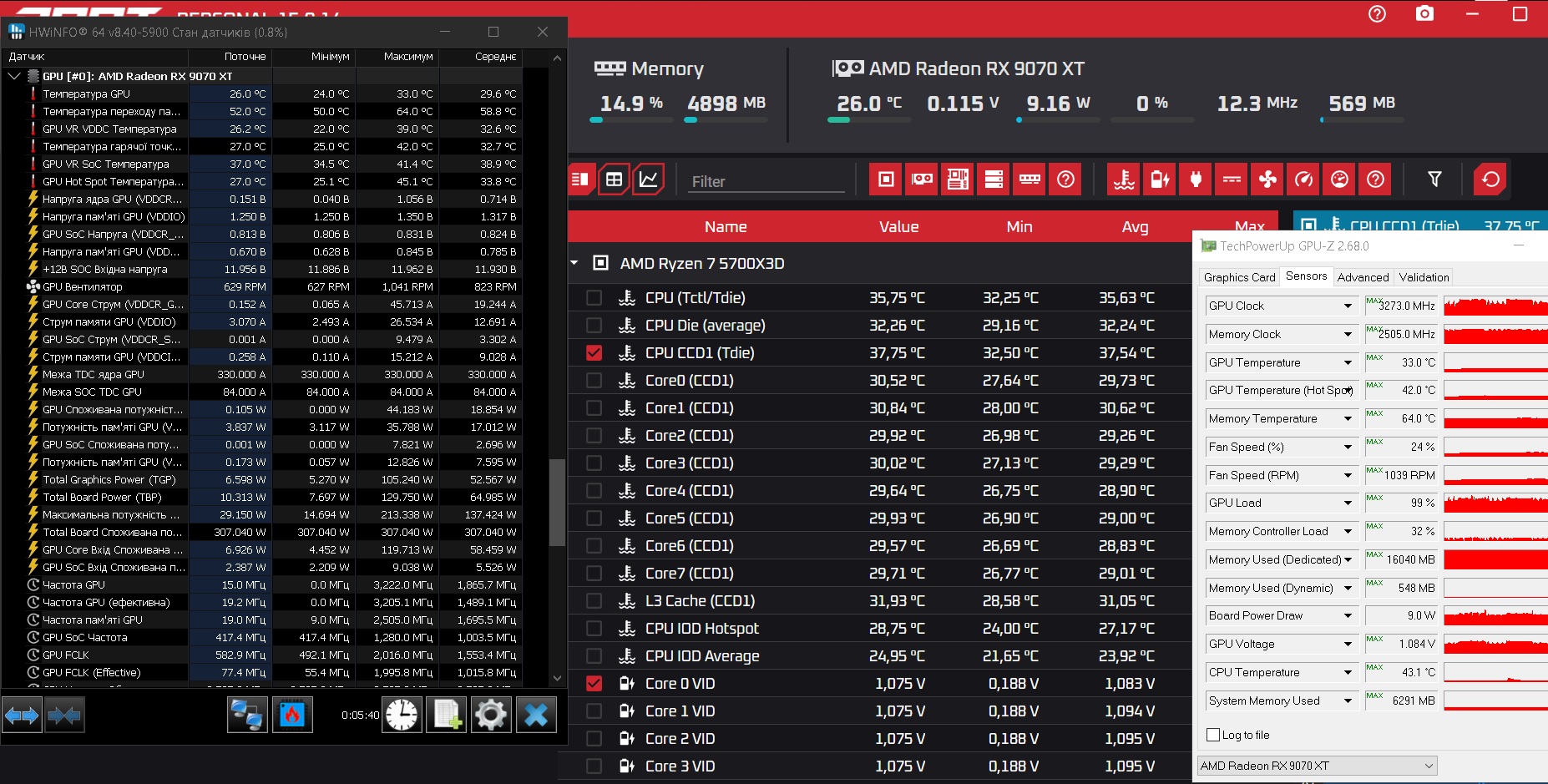Open the GPU Voltage sensor dropdown

[1348, 644]
